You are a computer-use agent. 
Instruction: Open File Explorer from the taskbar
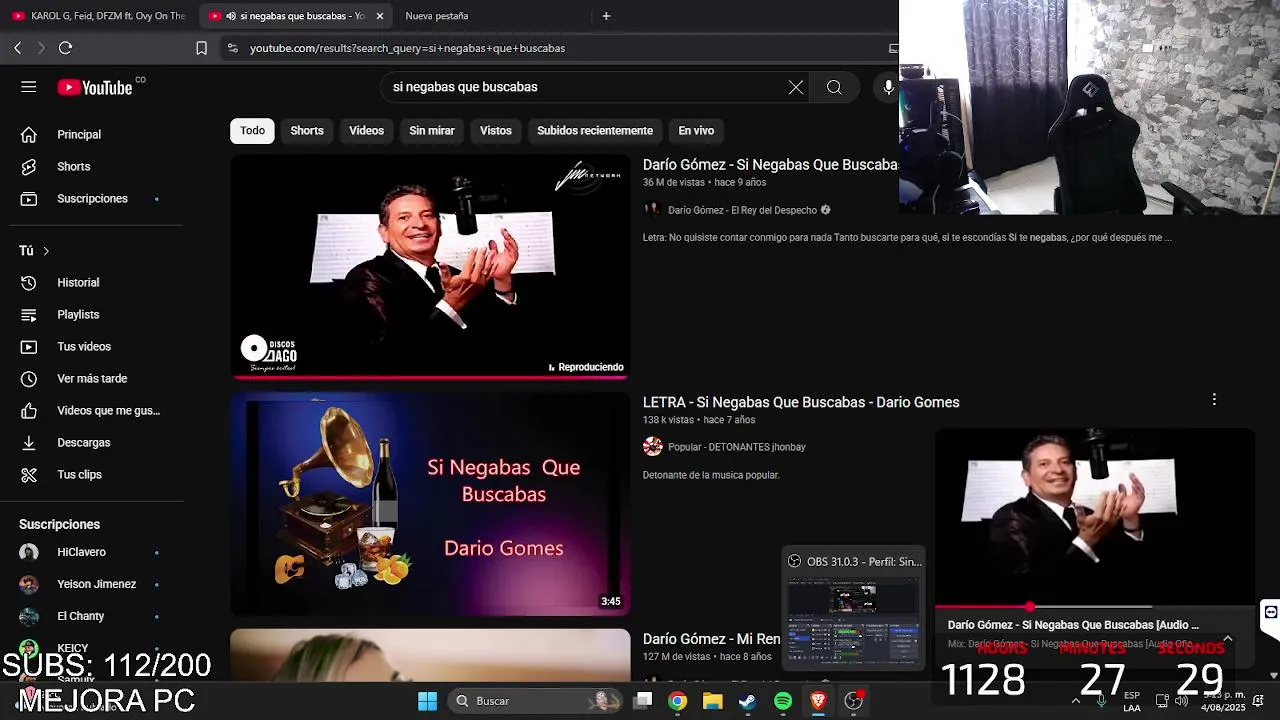click(713, 701)
